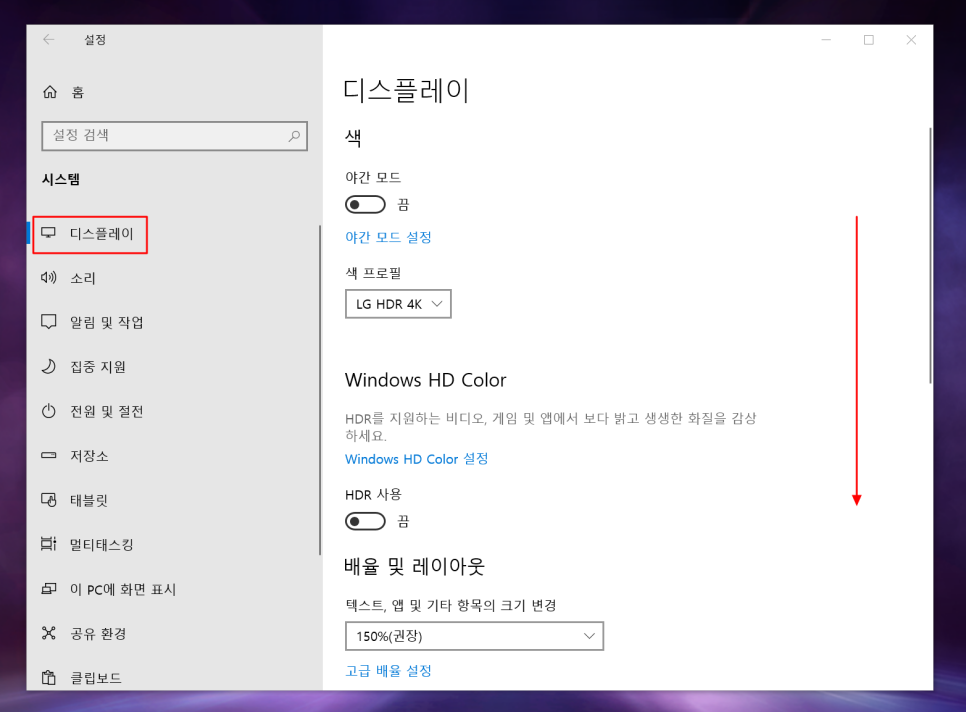Select 전원 및 절전 in the sidebar
The image size is (966, 712).
coord(172,411)
